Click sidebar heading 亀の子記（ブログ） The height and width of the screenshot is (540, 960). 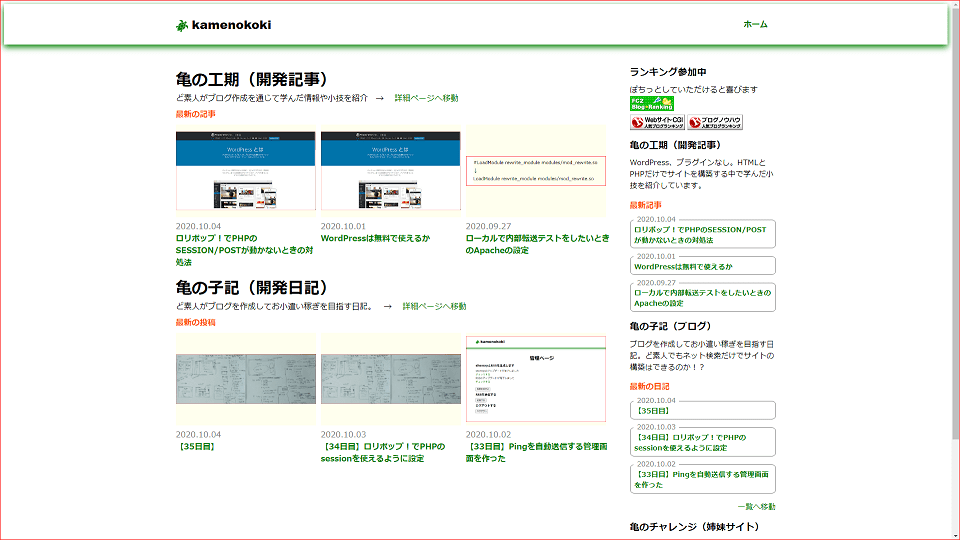pos(670,326)
